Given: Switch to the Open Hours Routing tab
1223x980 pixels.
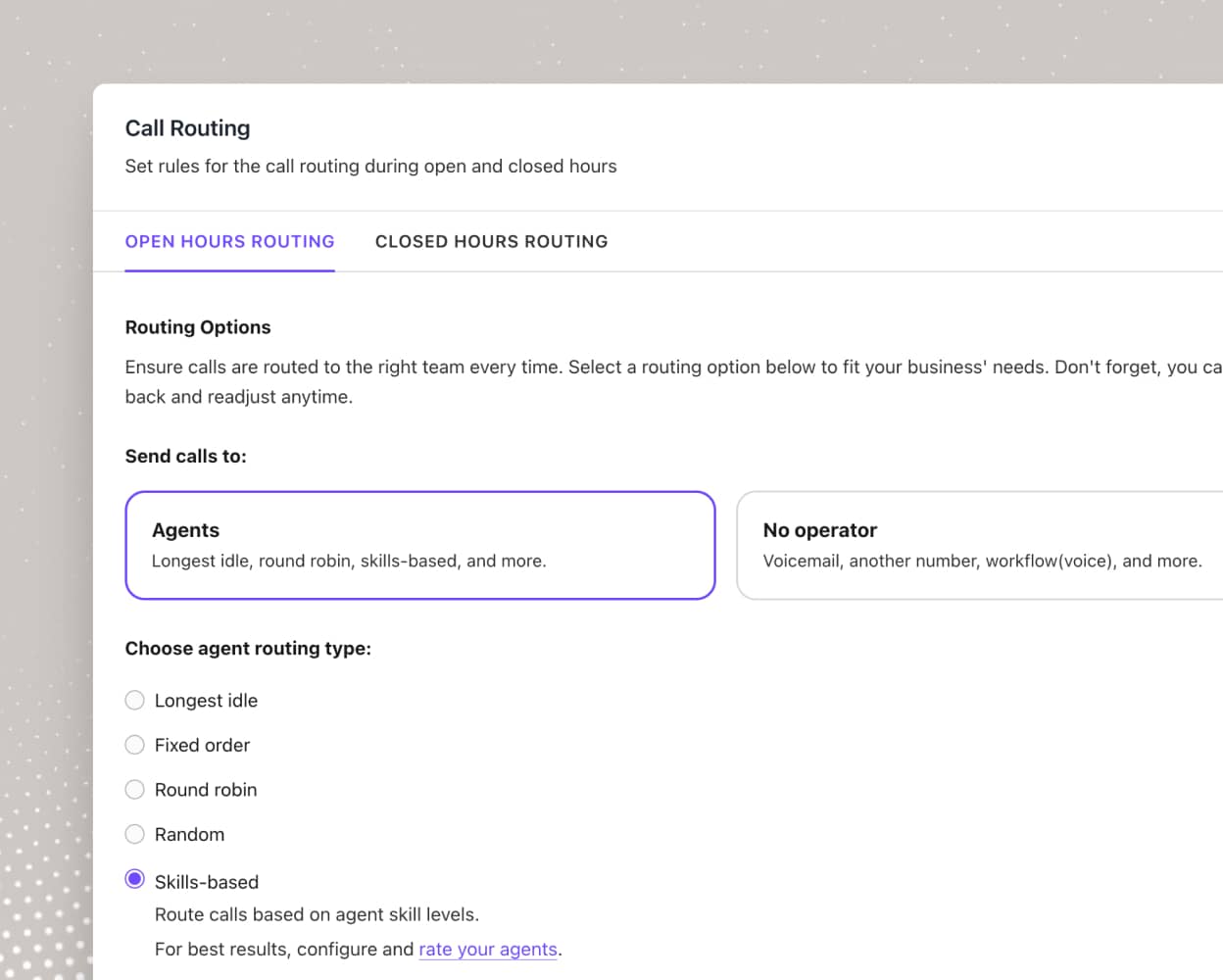Looking at the screenshot, I should (229, 241).
